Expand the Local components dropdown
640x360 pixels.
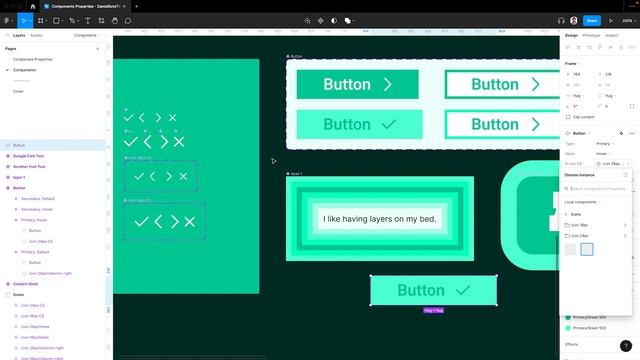[582, 202]
